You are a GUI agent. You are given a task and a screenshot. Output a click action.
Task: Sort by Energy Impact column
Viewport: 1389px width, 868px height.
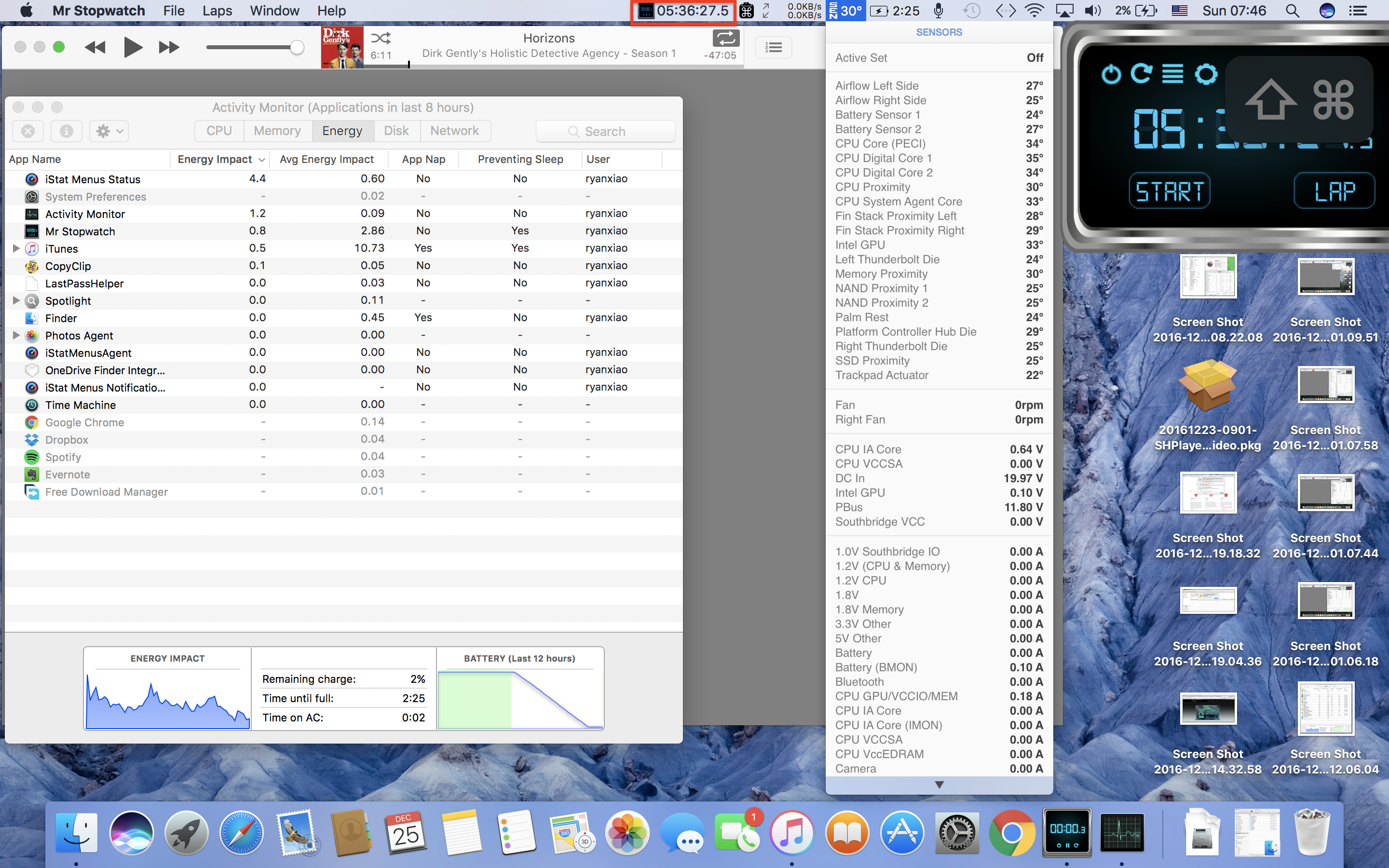pyautogui.click(x=221, y=159)
